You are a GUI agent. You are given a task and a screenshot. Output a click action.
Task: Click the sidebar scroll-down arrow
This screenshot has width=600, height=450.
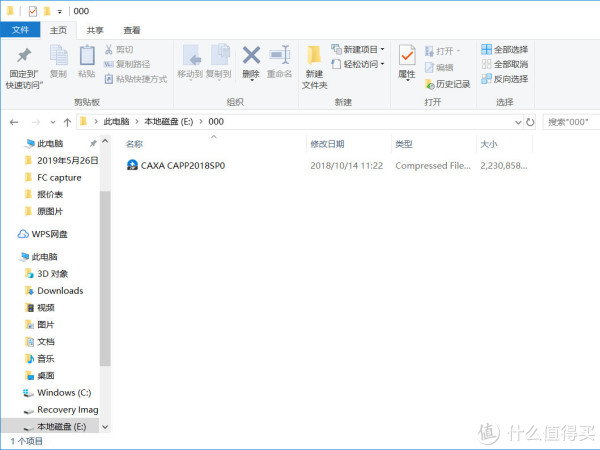105,426
